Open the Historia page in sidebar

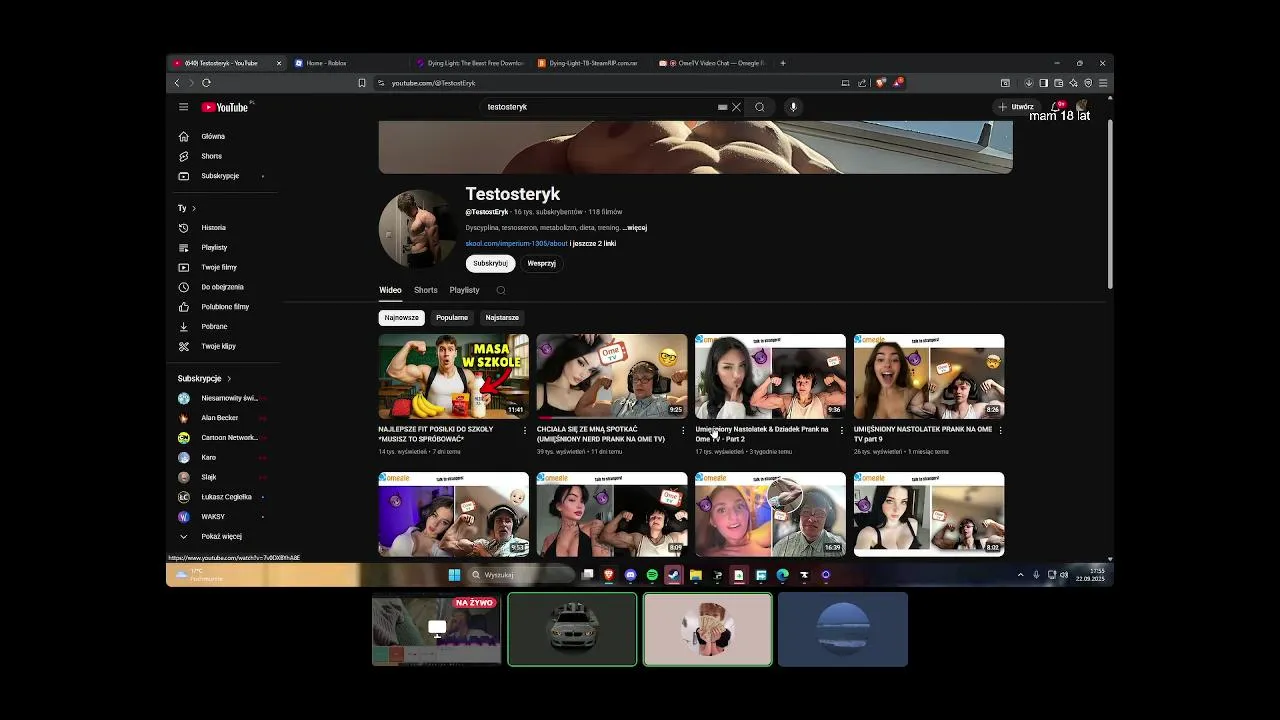coord(213,228)
